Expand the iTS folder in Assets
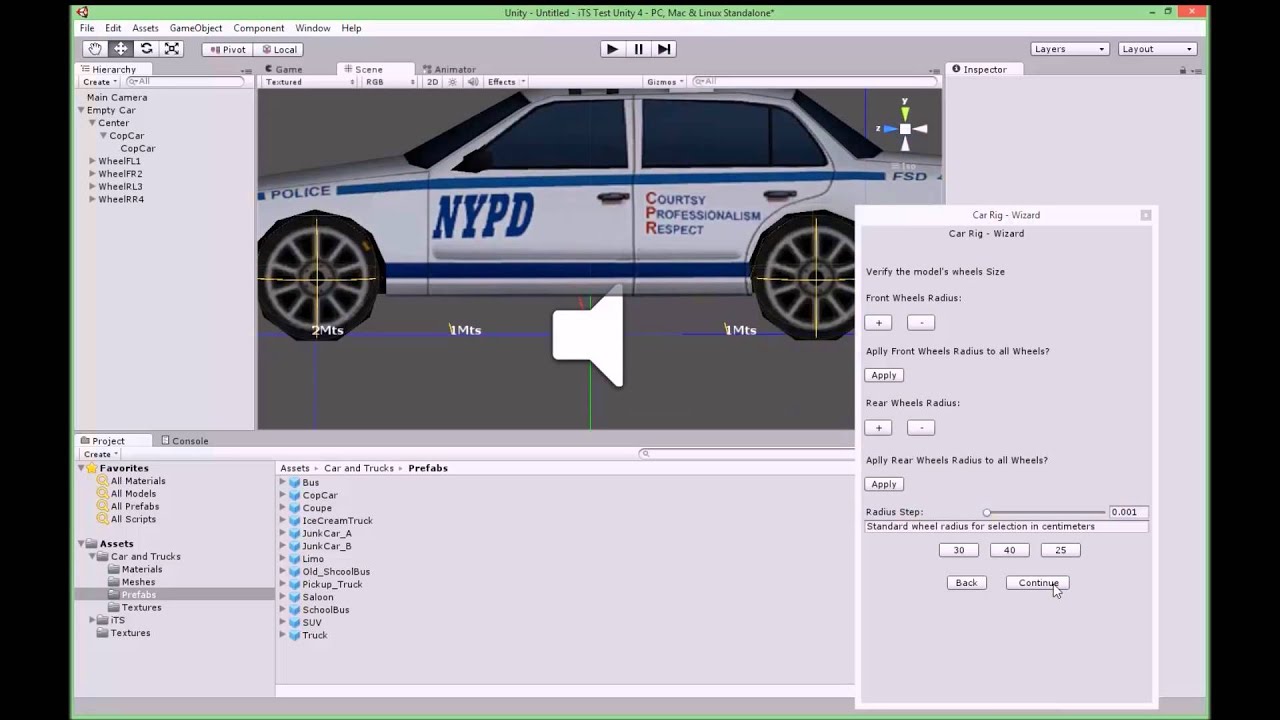Viewport: 1280px width, 720px height. click(92, 620)
